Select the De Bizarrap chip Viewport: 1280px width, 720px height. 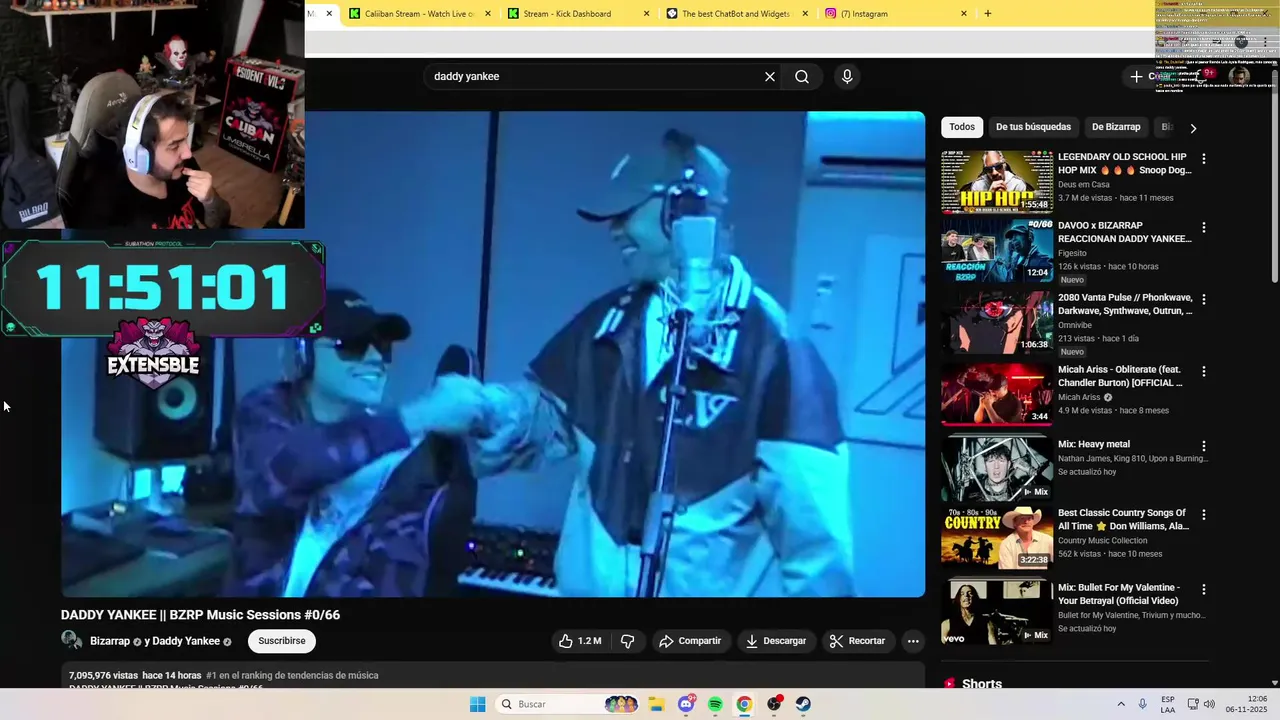(x=1116, y=127)
